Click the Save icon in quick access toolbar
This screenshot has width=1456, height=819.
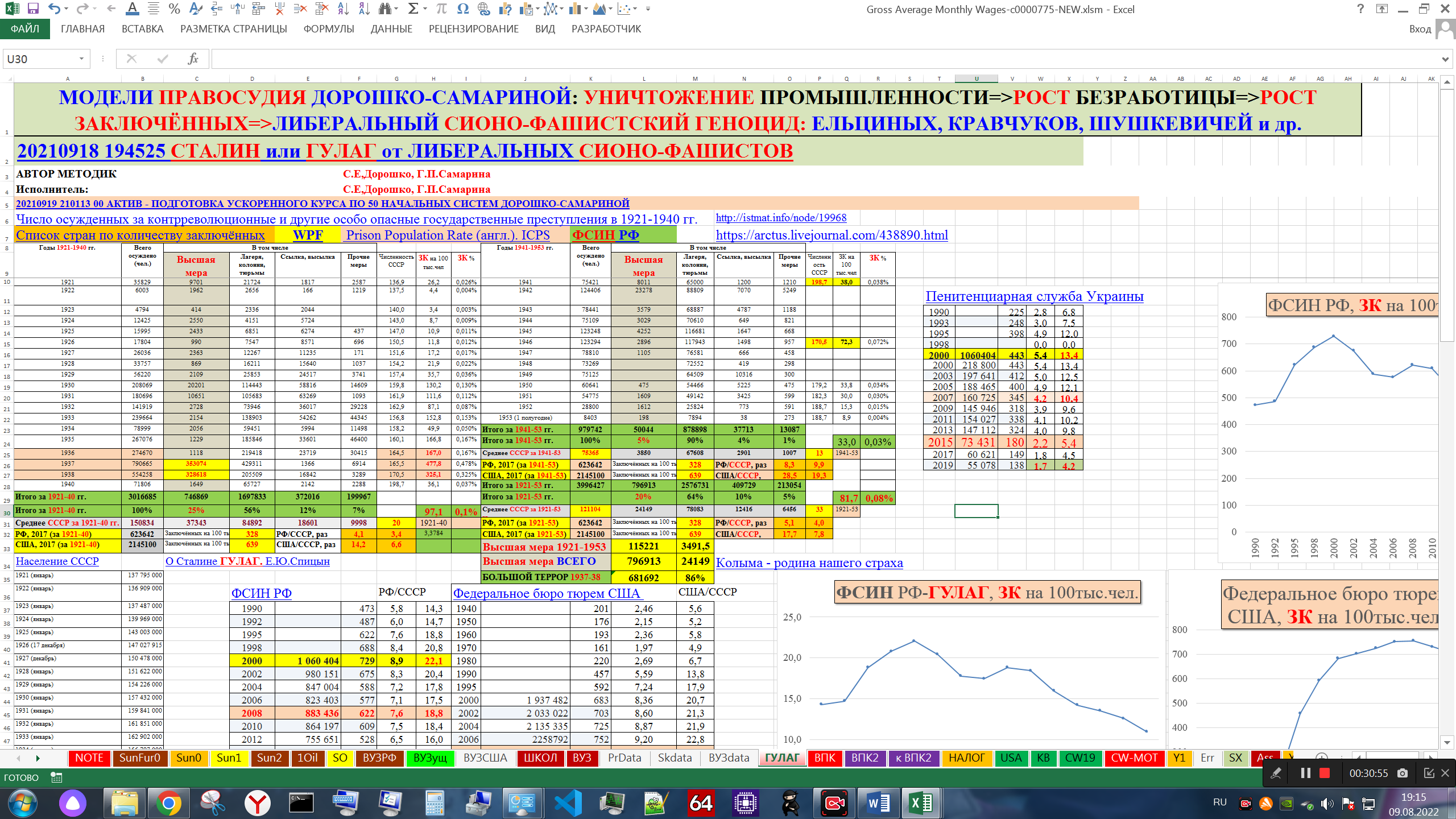32,9
